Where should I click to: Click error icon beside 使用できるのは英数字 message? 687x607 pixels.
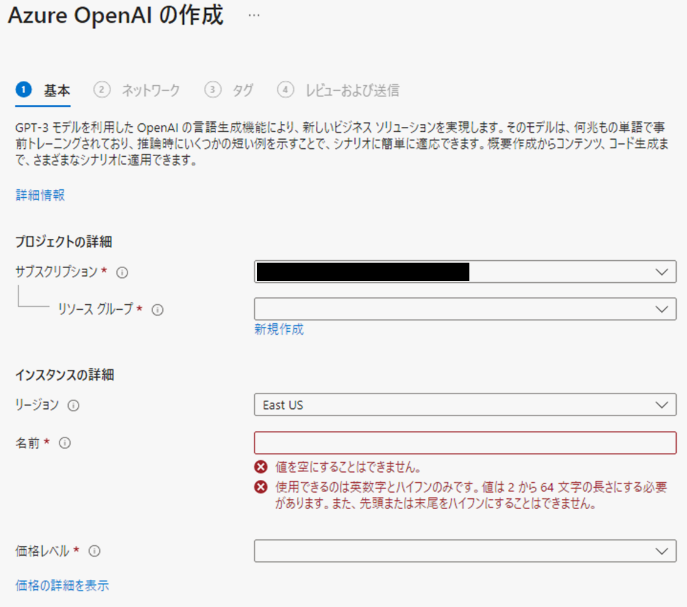click(261, 487)
